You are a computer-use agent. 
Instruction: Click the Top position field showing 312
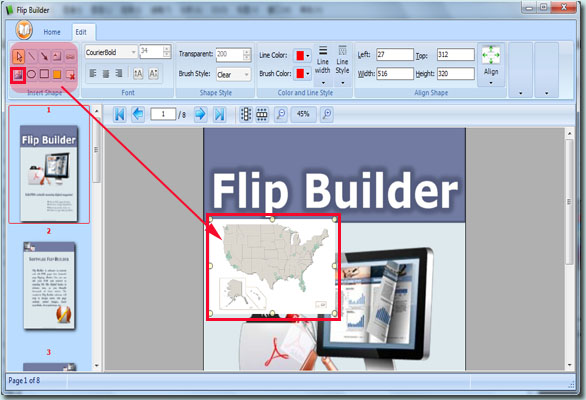[456, 55]
